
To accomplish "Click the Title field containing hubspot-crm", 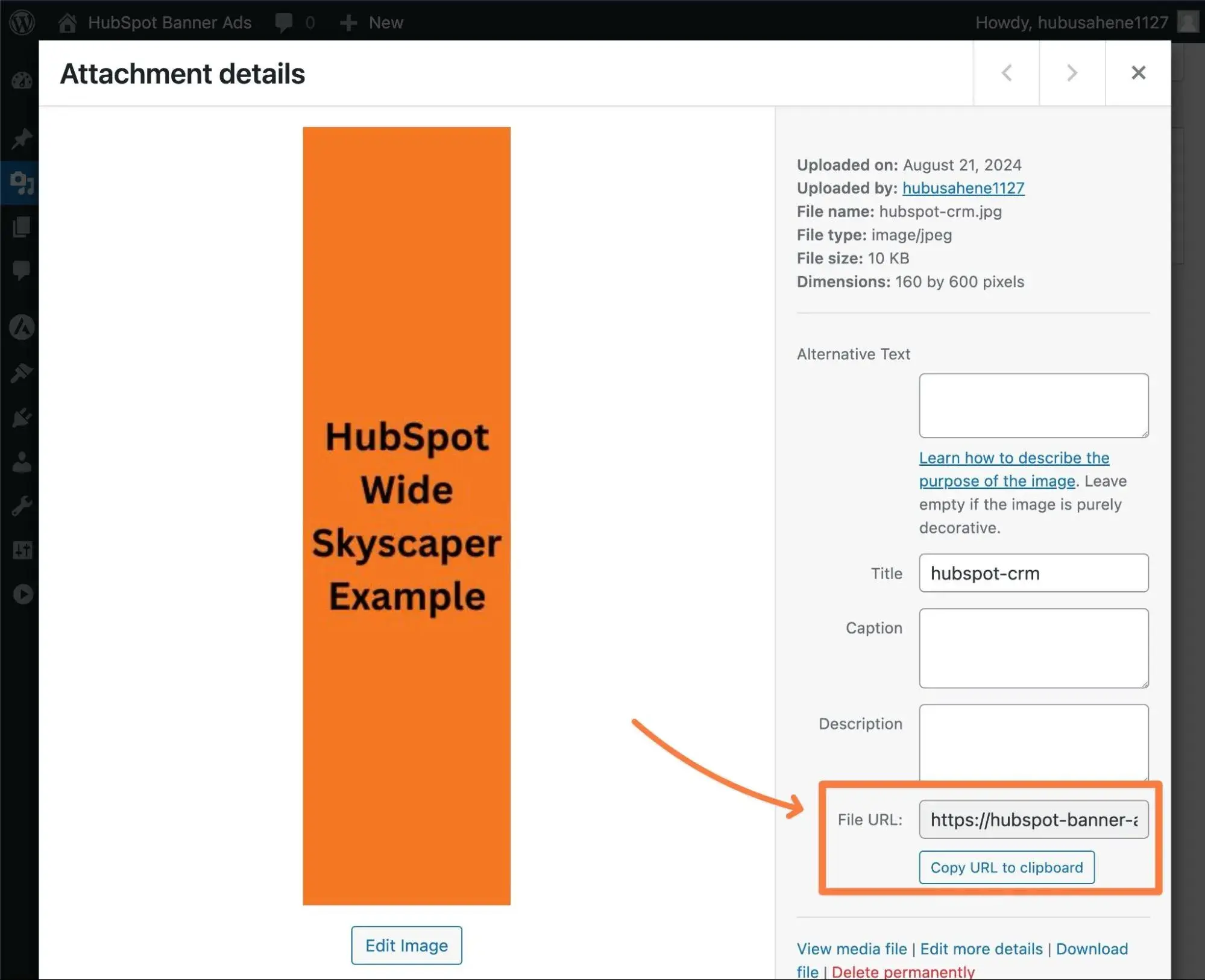I will coord(1034,573).
